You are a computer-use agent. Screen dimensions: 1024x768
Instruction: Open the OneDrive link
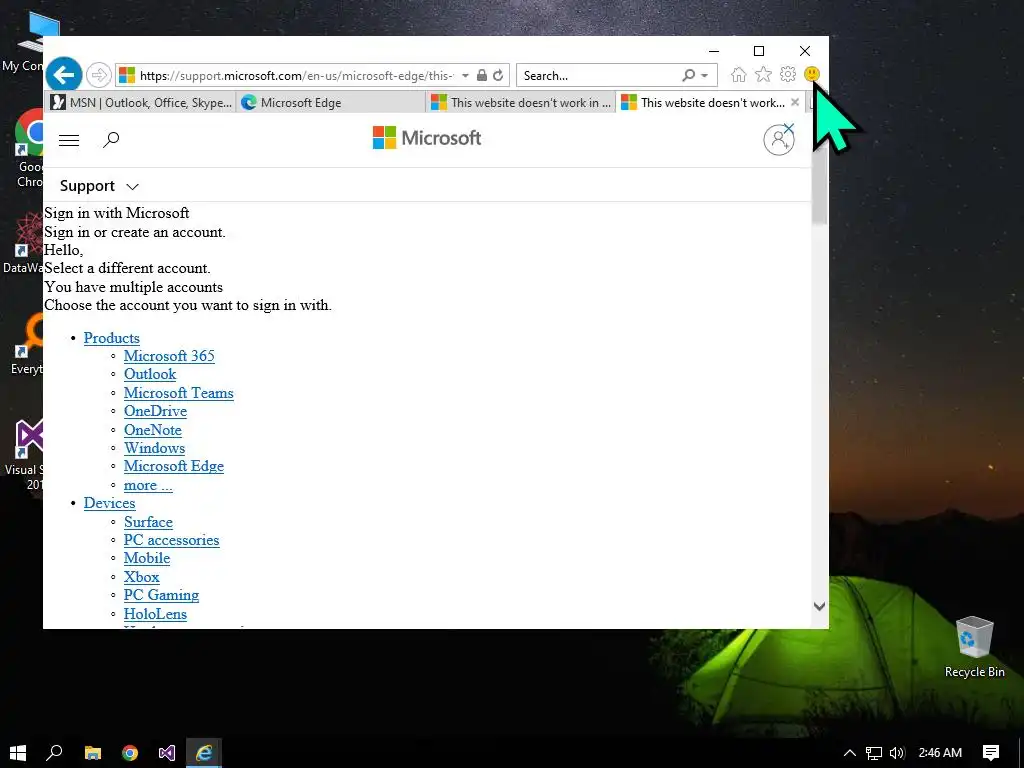[x=155, y=411]
